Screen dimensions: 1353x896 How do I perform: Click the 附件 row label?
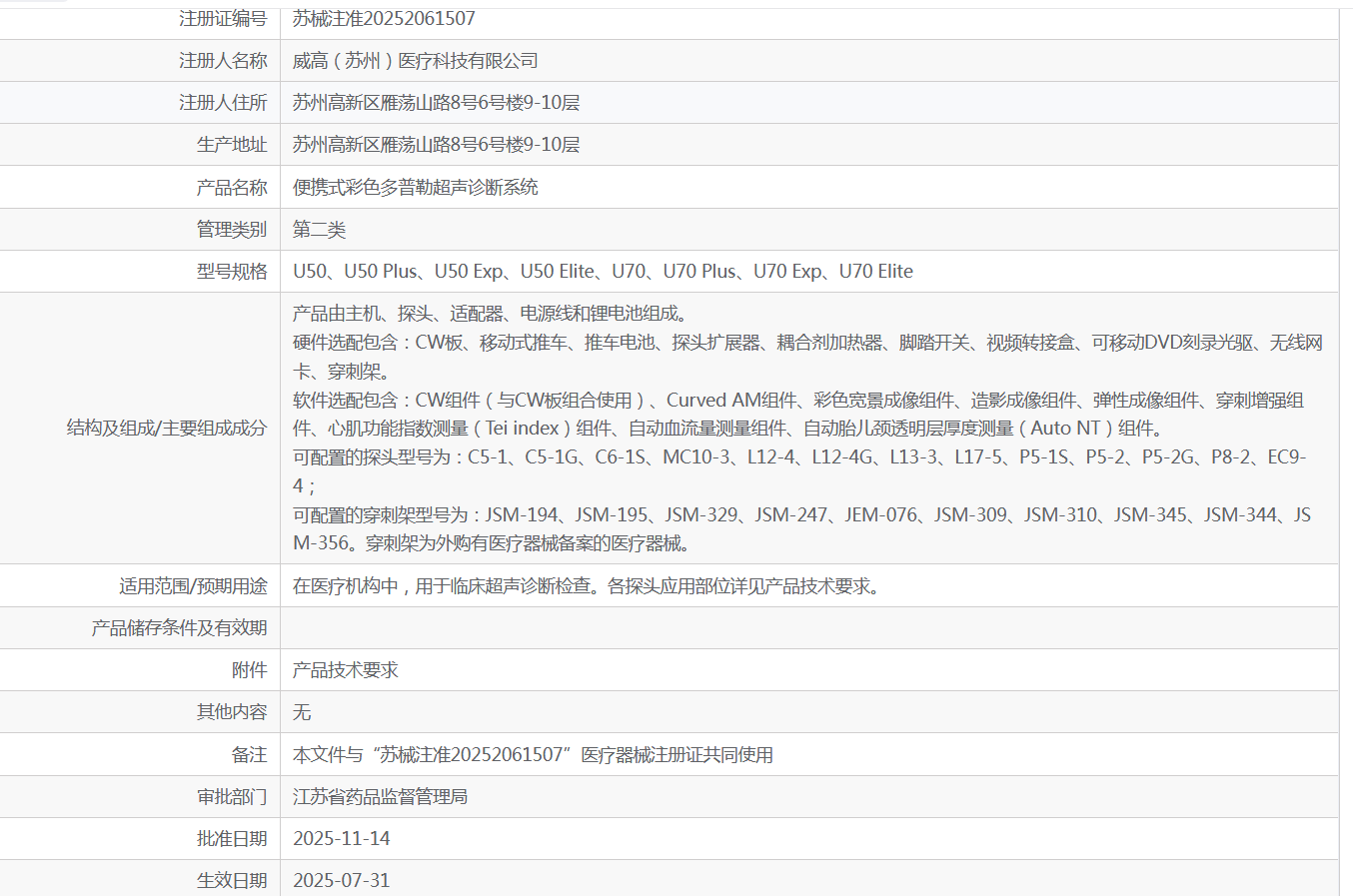[x=250, y=670]
